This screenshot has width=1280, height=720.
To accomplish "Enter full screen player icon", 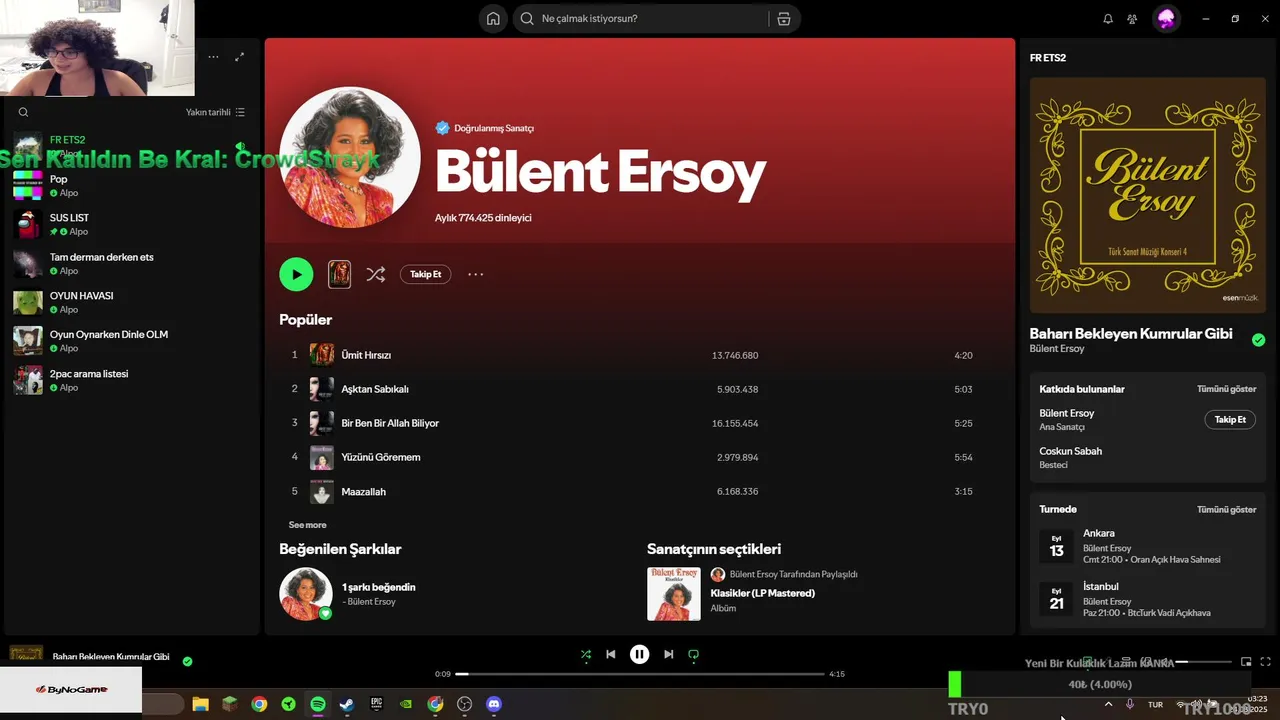I will [x=1265, y=661].
